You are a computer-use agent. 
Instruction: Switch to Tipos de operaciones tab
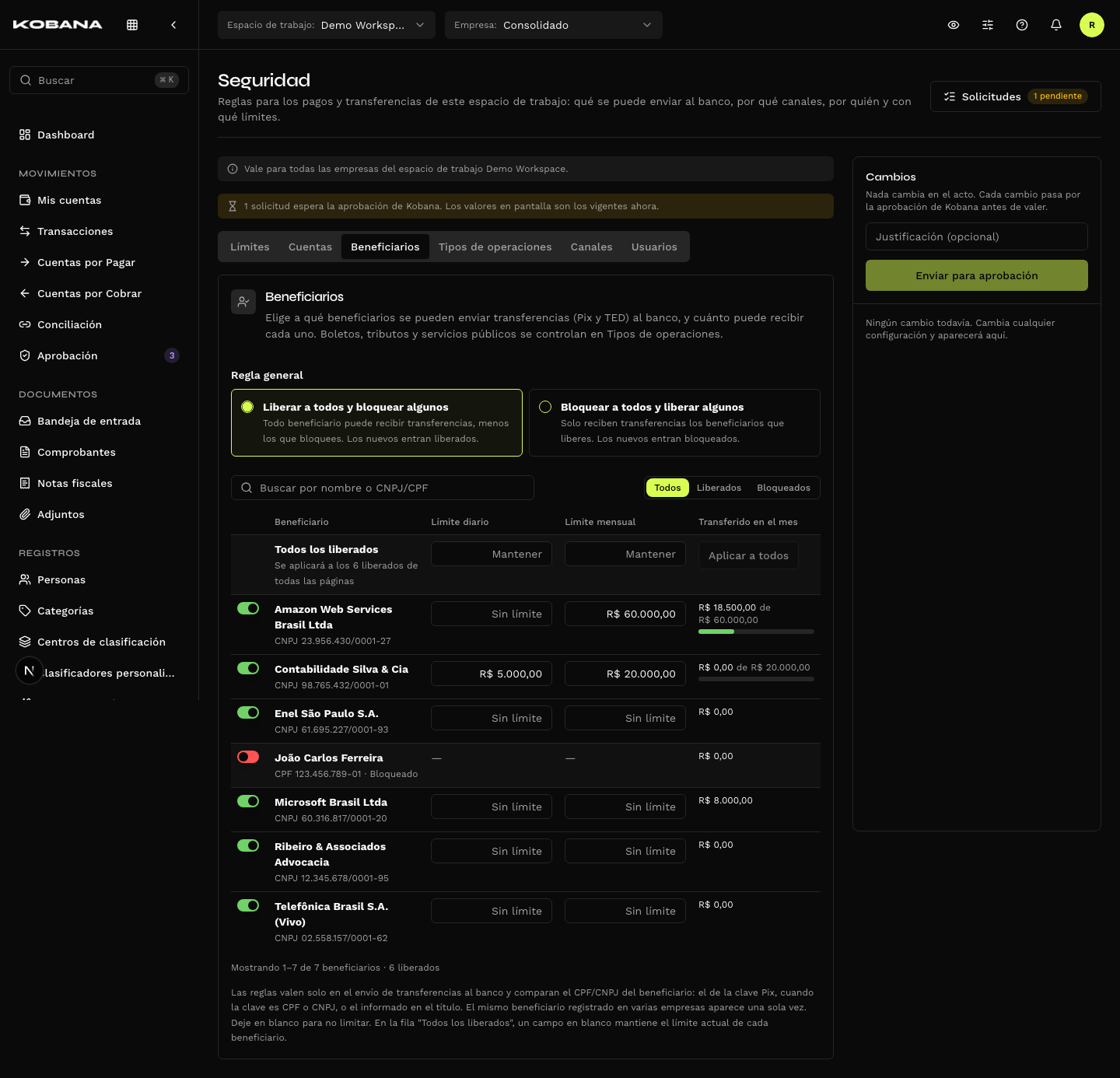pyautogui.click(x=495, y=247)
